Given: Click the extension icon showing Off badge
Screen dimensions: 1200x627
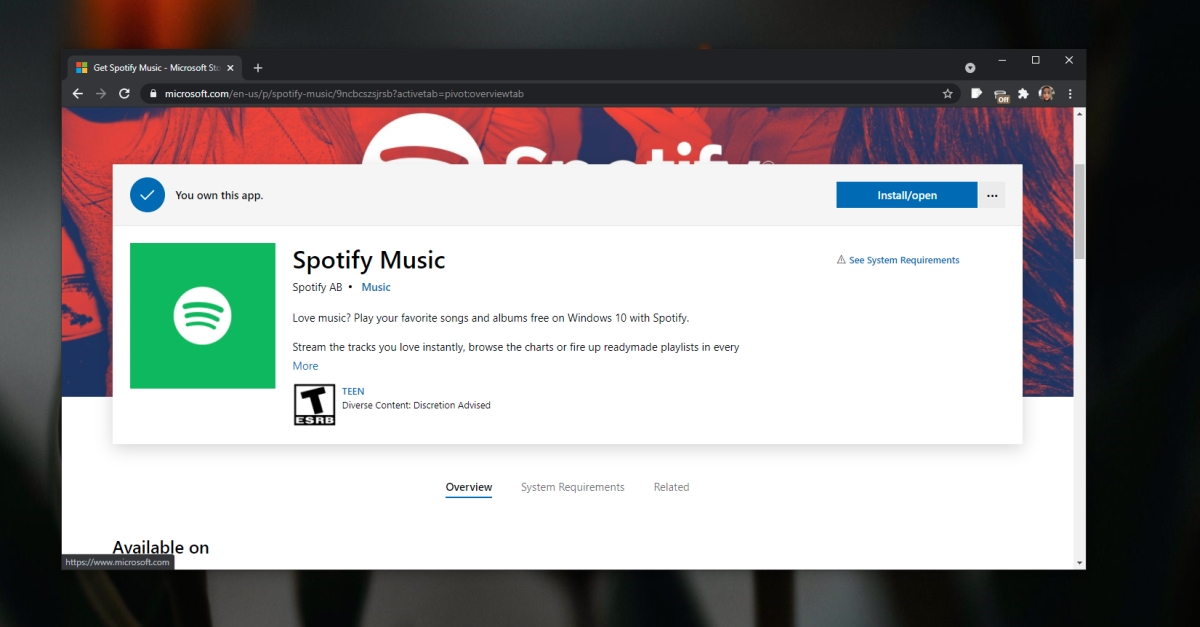Looking at the screenshot, I should pos(1000,93).
